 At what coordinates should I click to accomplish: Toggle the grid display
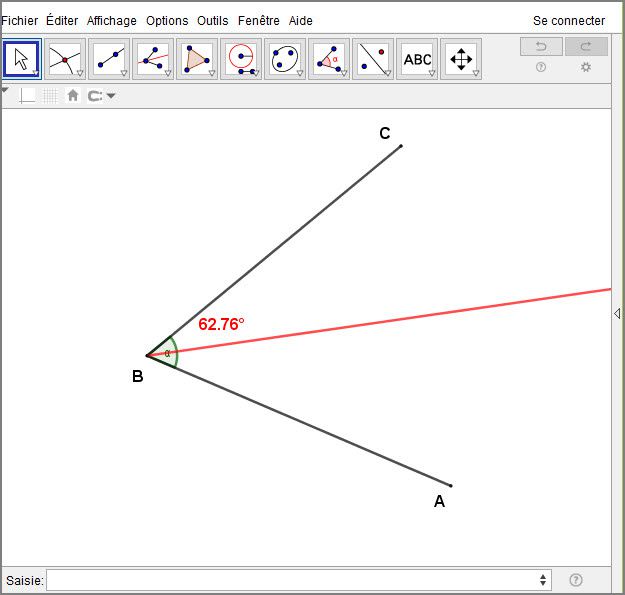pyautogui.click(x=50, y=96)
